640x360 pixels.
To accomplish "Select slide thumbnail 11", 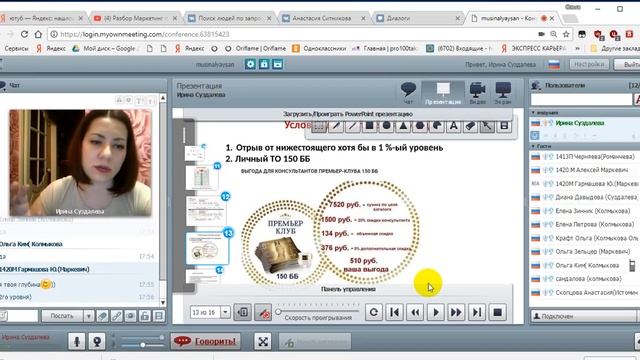I will pyautogui.click(x=202, y=178).
